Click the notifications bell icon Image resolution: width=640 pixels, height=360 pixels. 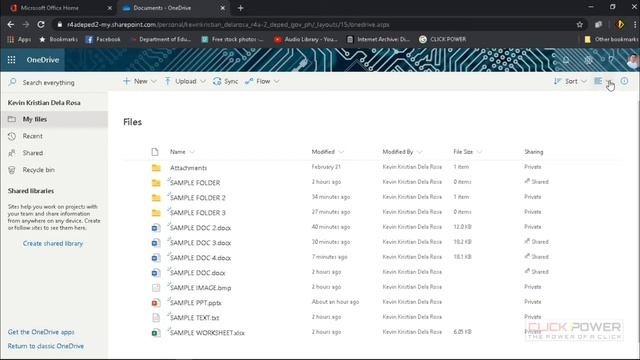[566, 60]
